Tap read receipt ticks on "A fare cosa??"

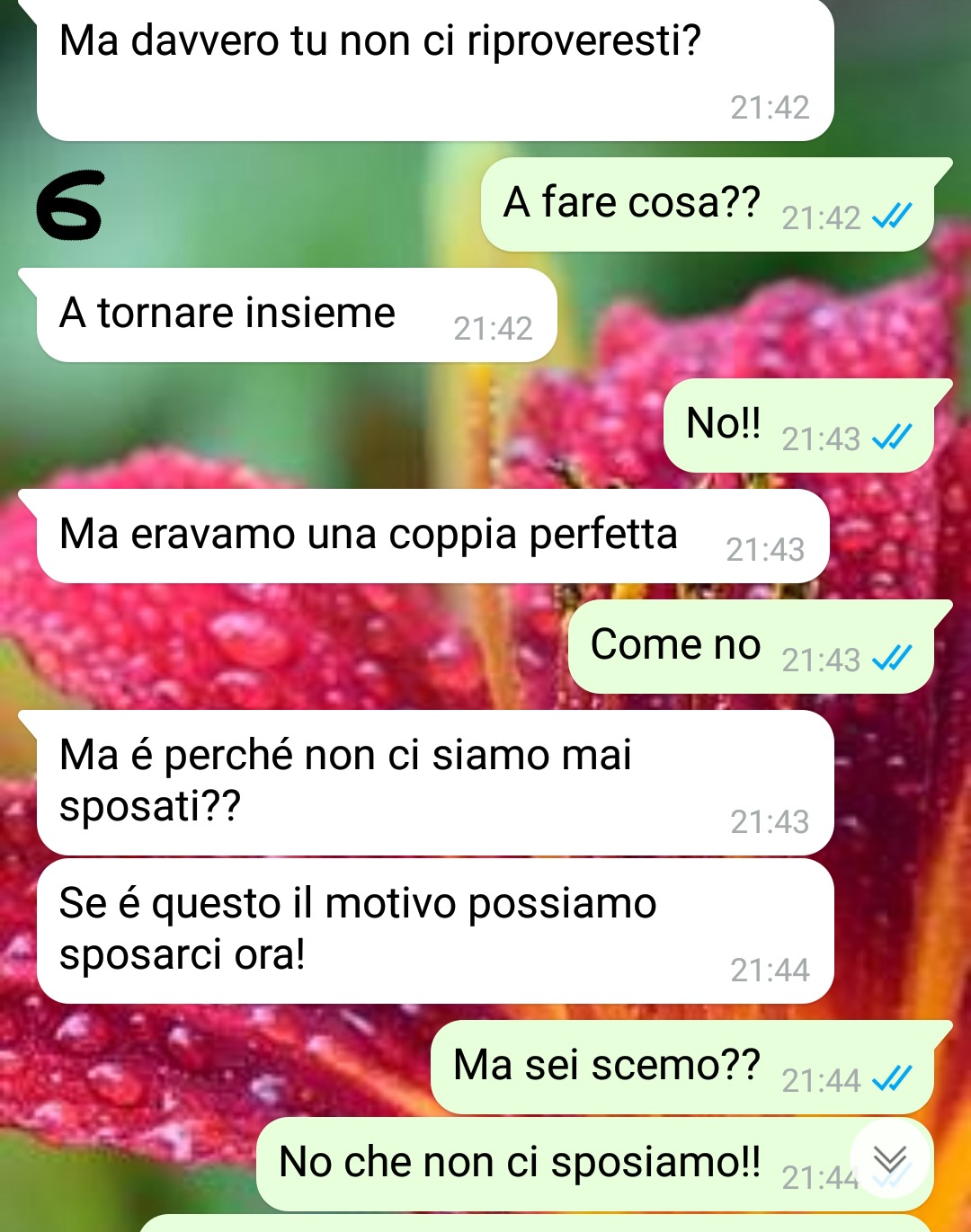(893, 217)
